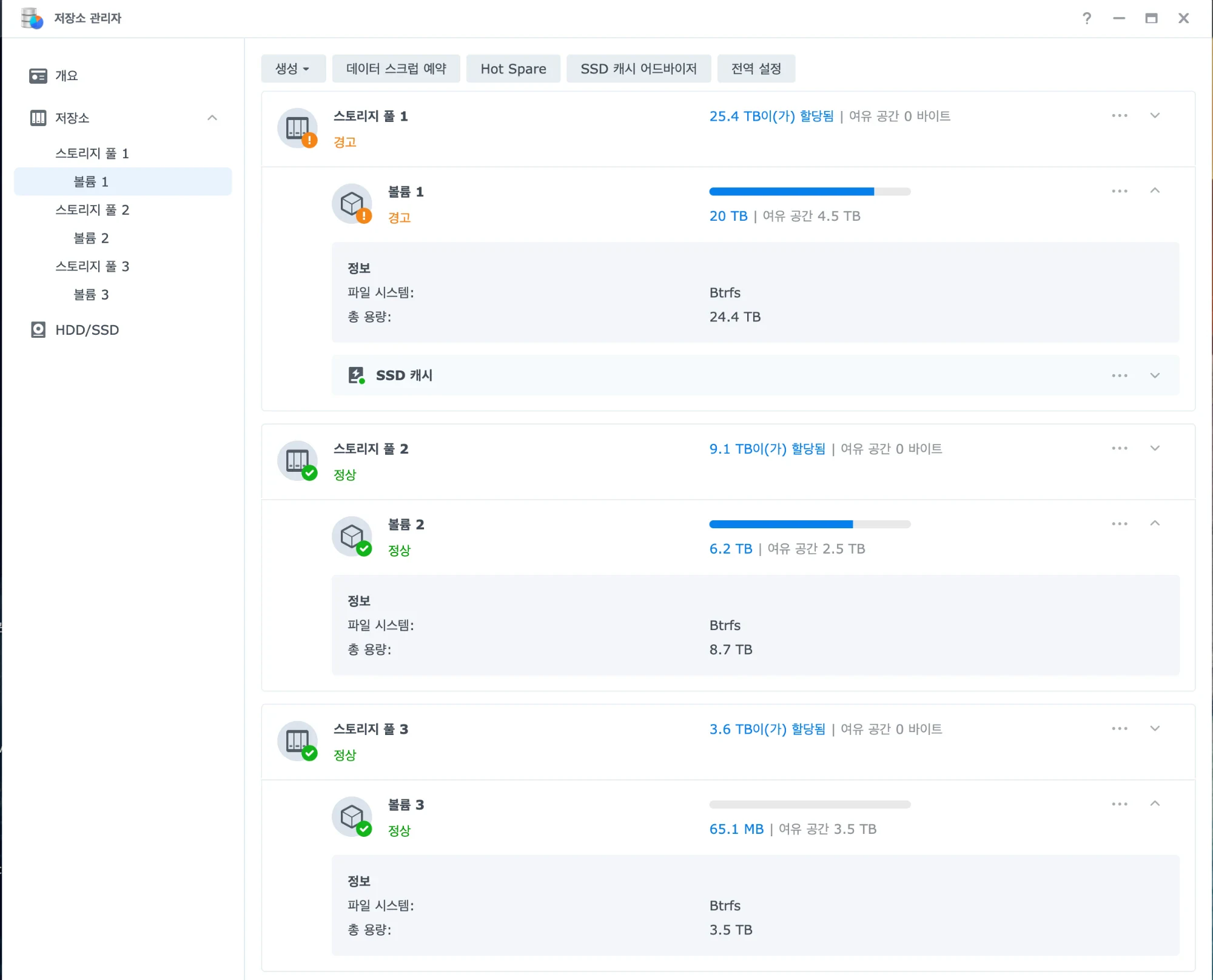Expand 스토리지 풀 1 details chevron

1155,115
